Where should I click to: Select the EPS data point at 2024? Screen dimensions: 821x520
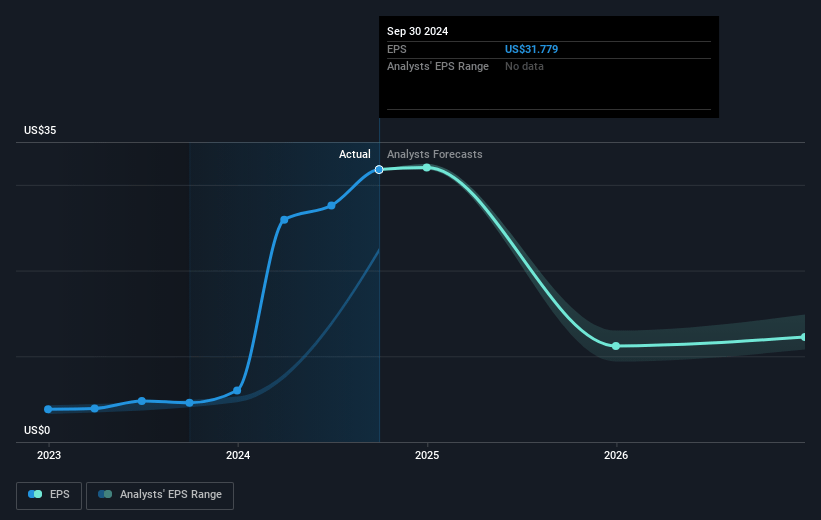(237, 391)
